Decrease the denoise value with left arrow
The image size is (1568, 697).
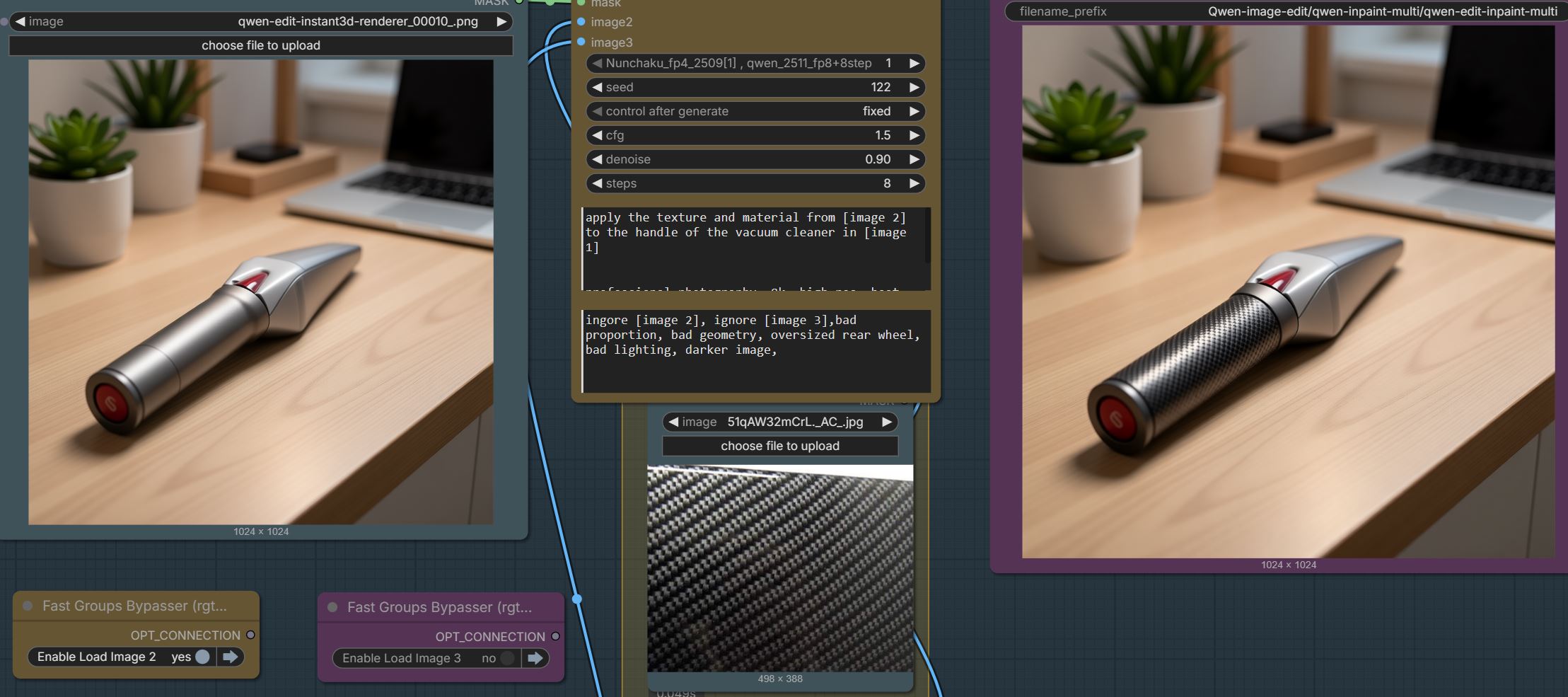(x=598, y=159)
